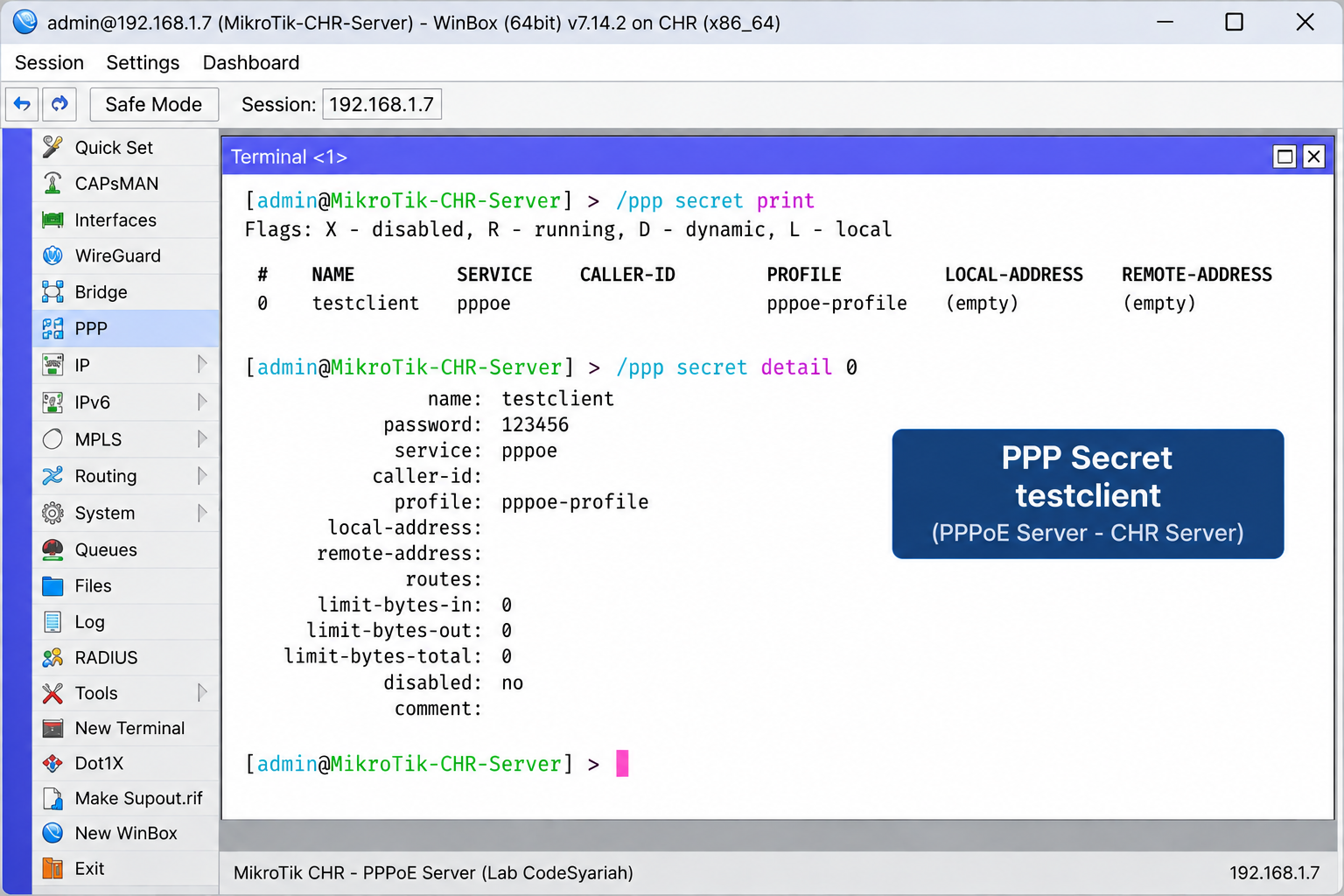Click the 'CALLER-ID' column header
The image size is (1344, 896).
(627, 275)
